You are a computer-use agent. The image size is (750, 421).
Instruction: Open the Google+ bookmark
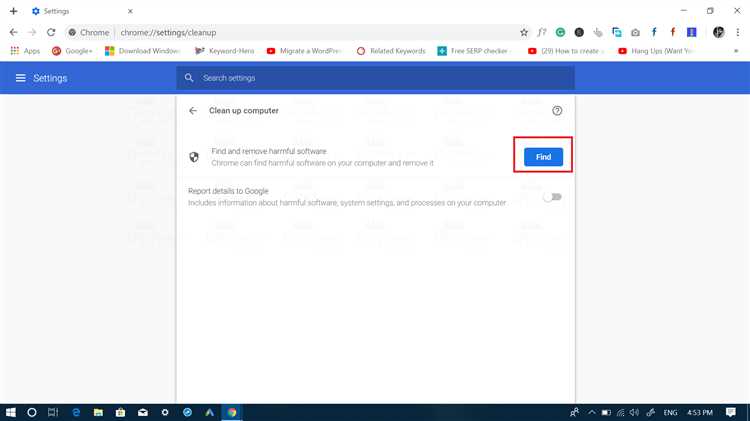pyautogui.click(x=72, y=51)
